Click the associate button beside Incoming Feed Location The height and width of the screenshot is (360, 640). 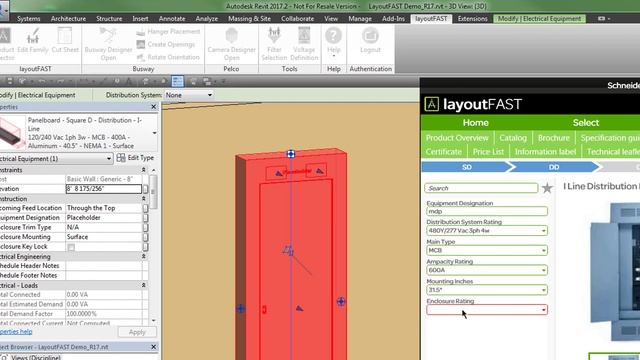[x=145, y=208]
